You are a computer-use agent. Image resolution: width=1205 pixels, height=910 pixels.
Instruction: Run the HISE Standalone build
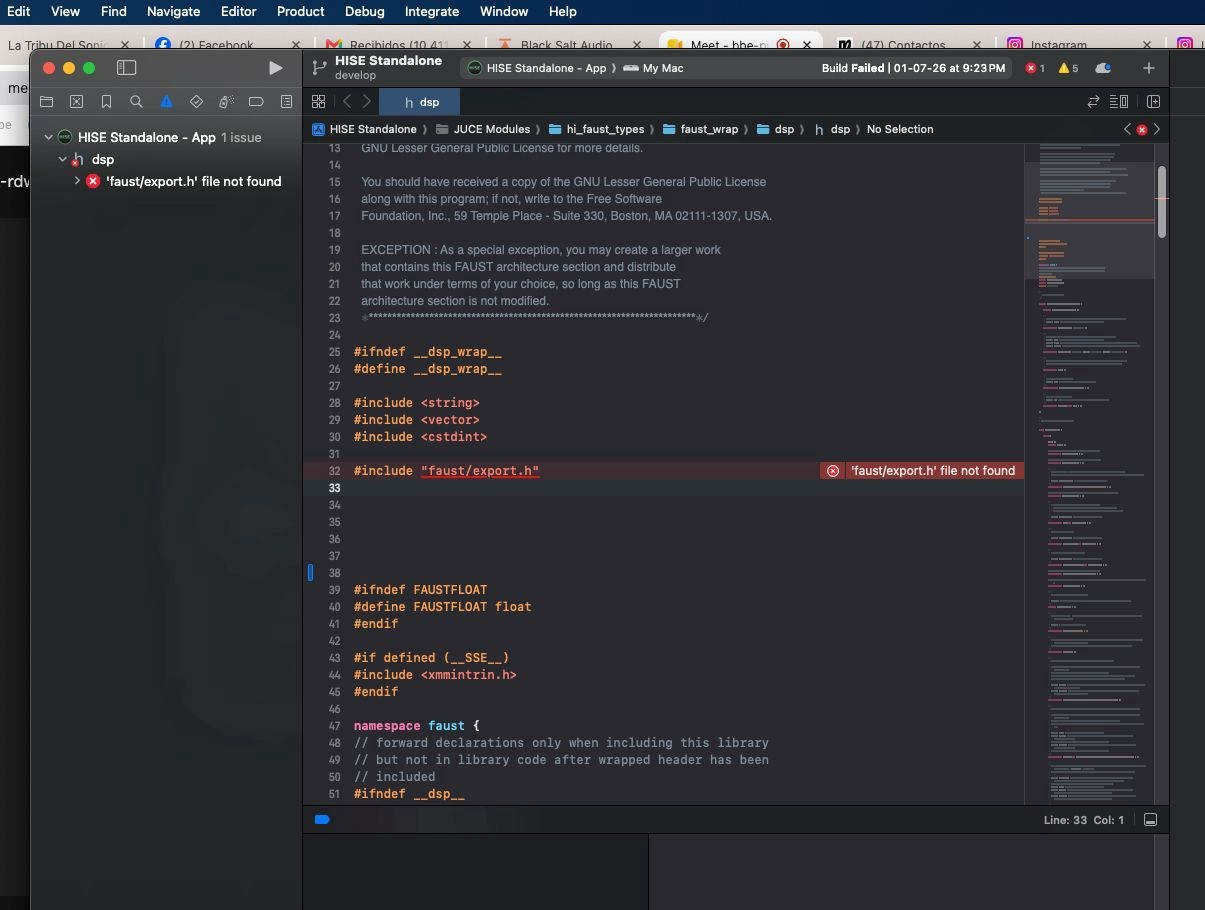click(x=275, y=68)
